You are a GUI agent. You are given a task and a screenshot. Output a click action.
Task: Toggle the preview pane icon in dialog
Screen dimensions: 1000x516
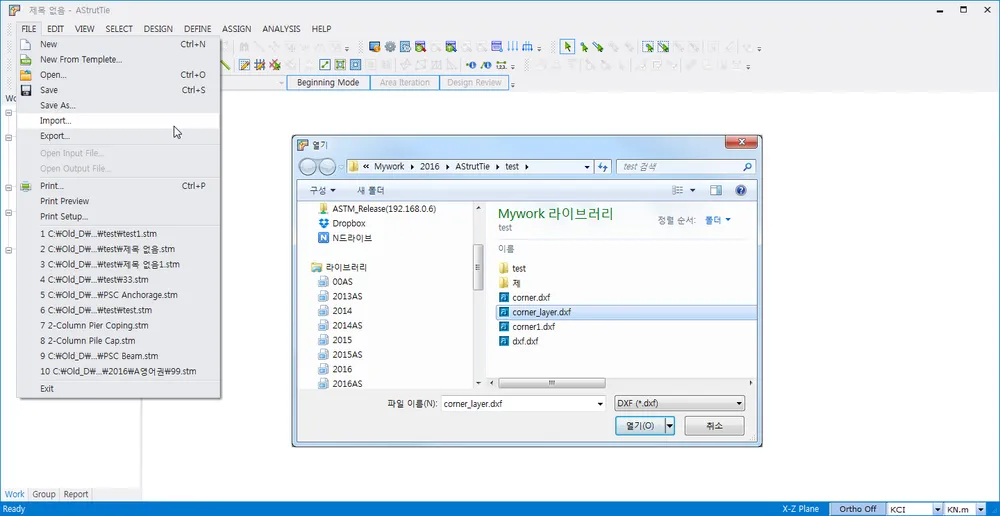tap(716, 190)
